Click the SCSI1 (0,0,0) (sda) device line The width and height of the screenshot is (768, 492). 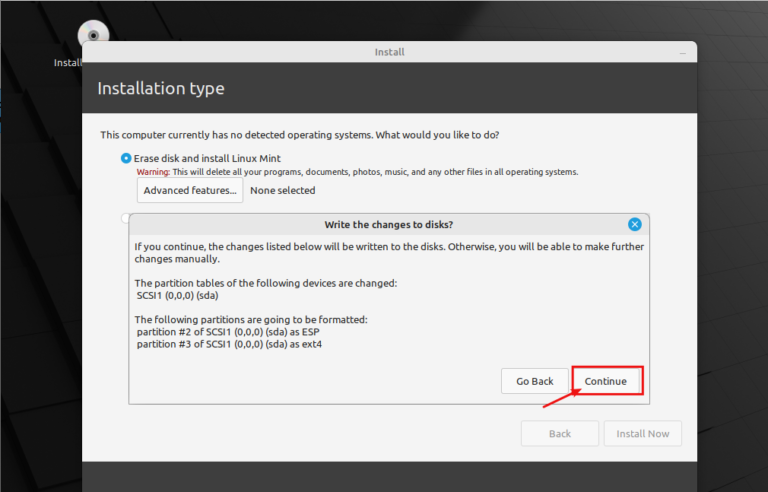[177, 295]
